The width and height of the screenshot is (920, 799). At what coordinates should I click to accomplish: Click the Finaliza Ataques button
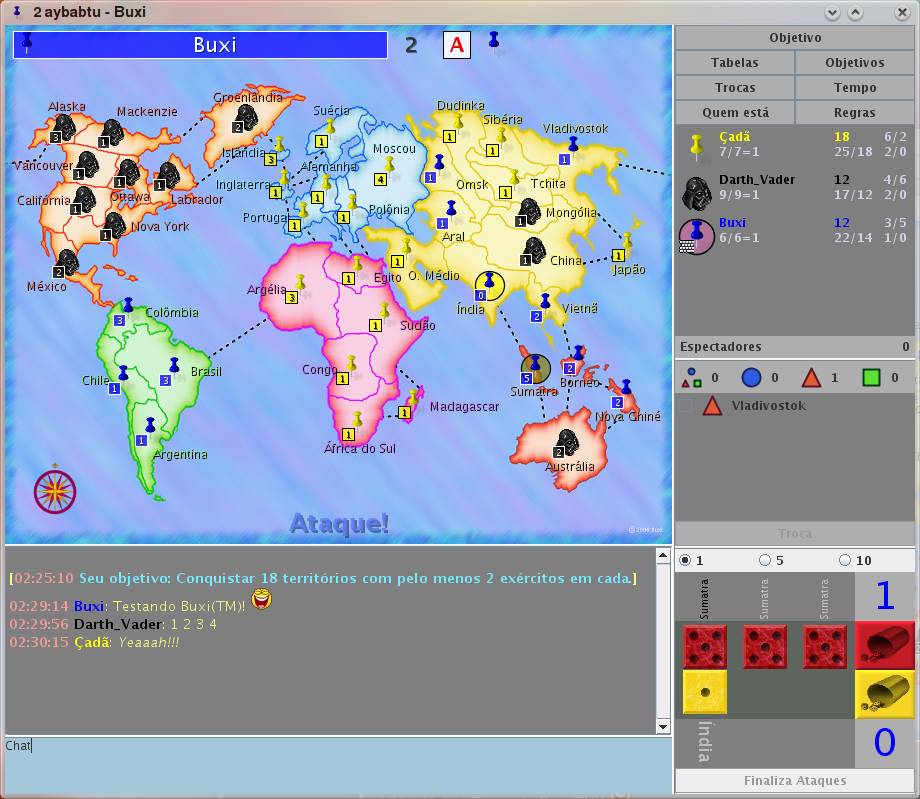click(794, 781)
